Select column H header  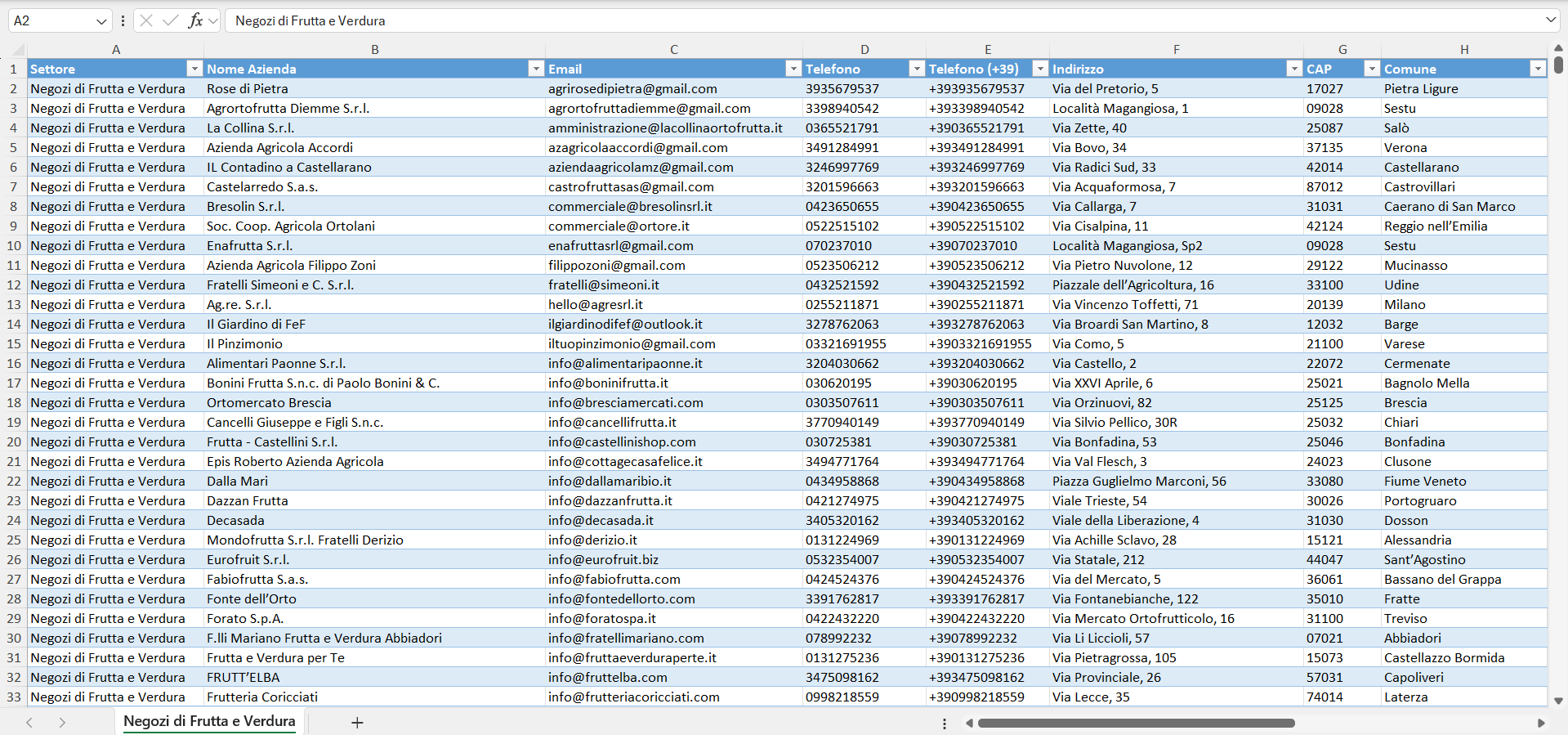coord(1464,49)
